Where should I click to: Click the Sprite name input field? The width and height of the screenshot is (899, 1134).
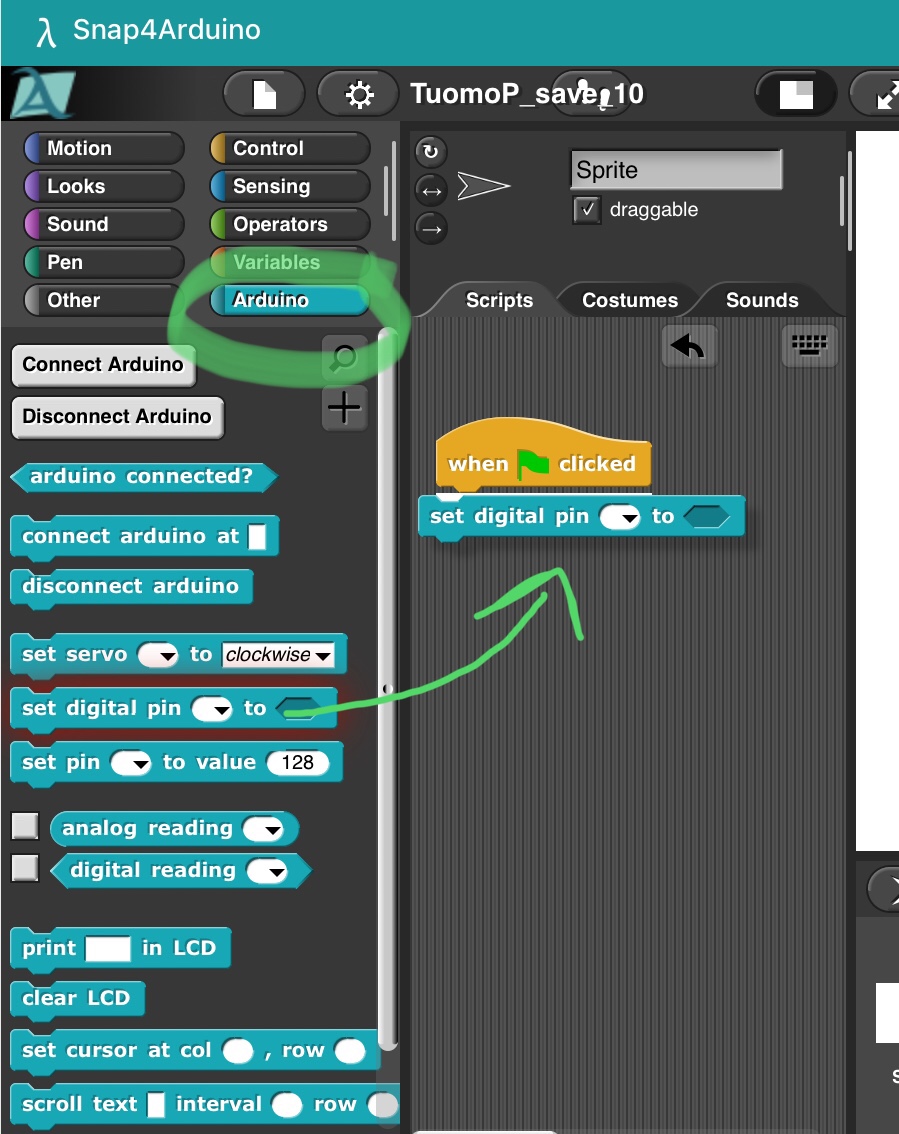pos(675,170)
